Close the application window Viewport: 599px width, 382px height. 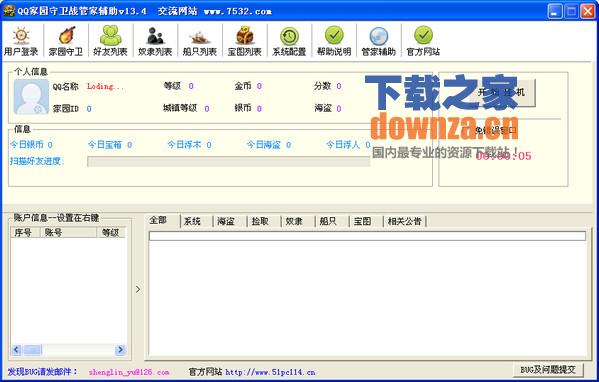588,11
